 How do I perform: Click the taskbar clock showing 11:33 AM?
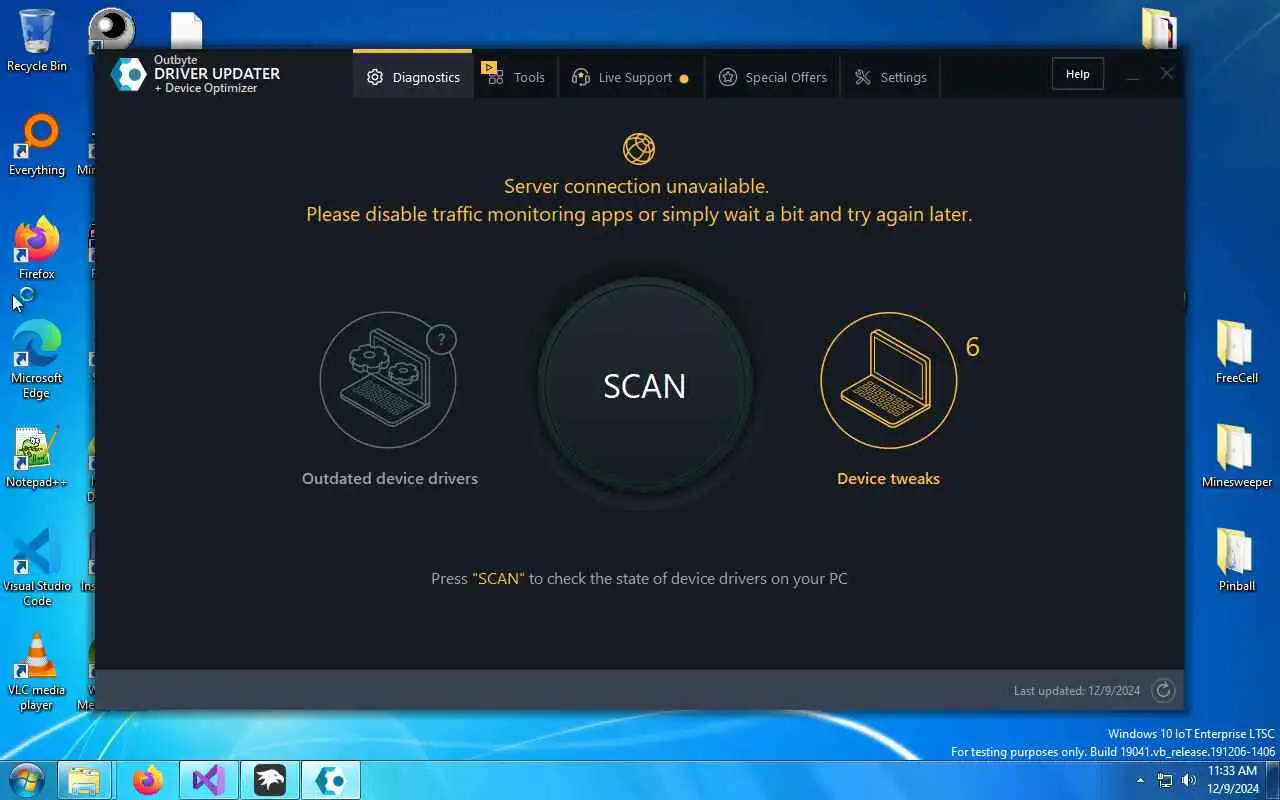point(1232,780)
